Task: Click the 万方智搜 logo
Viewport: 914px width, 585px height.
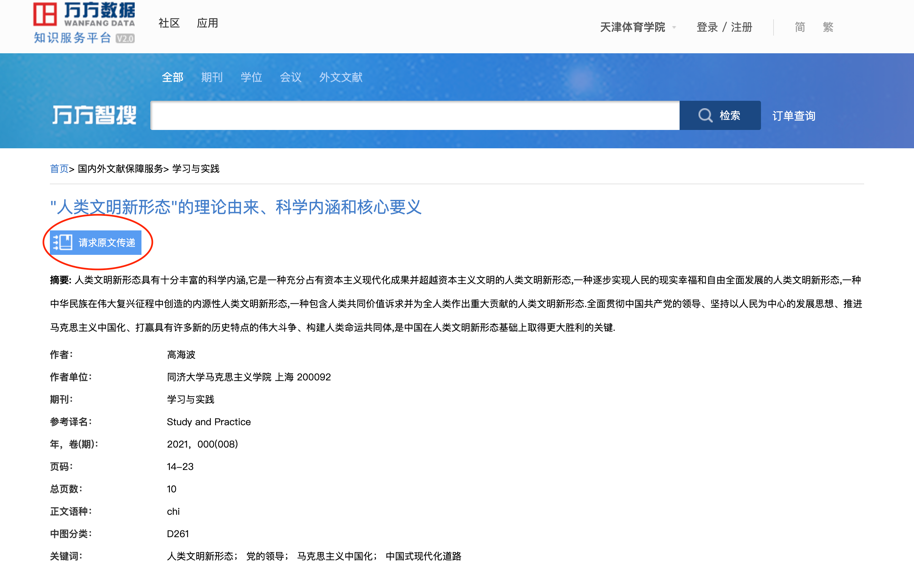Action: (x=94, y=115)
